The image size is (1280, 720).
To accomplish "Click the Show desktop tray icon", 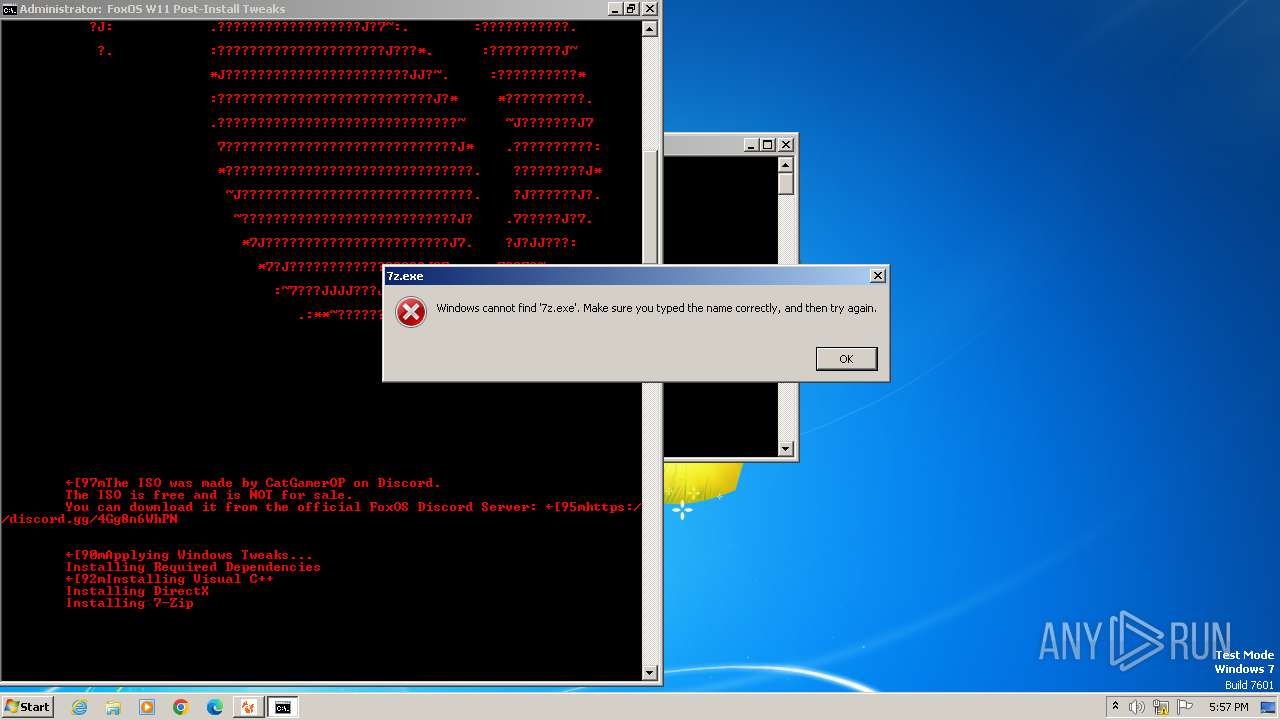I will coord(1268,707).
